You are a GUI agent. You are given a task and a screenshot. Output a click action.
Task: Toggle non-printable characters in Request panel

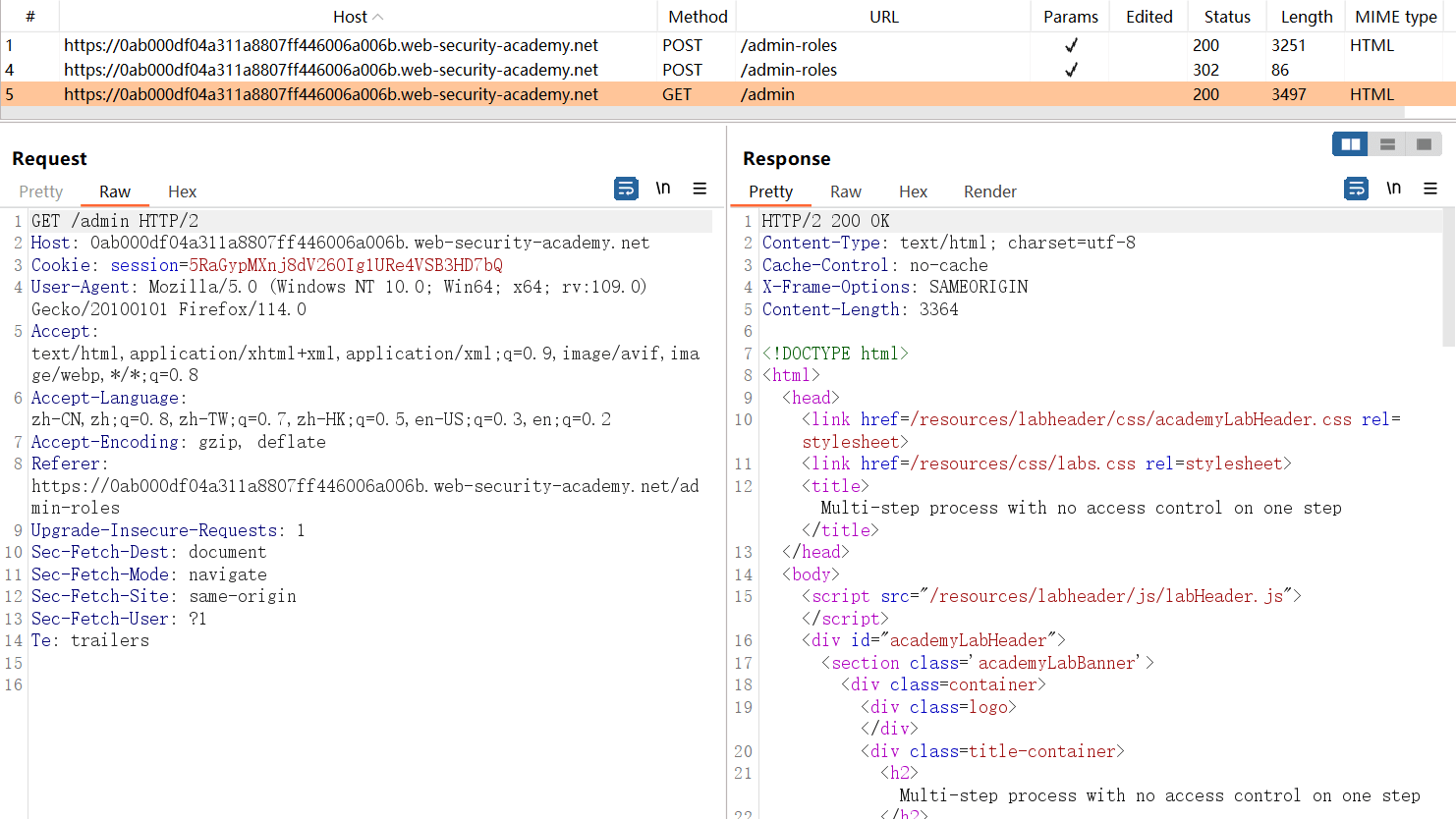click(x=663, y=189)
